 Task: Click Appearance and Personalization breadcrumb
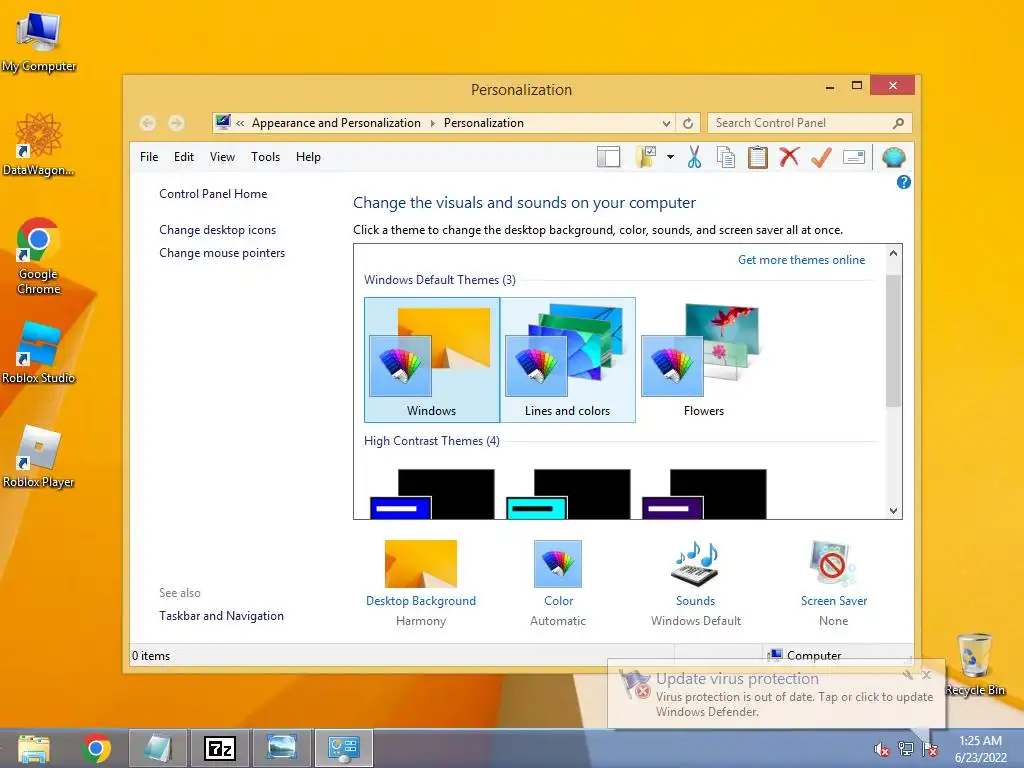336,123
